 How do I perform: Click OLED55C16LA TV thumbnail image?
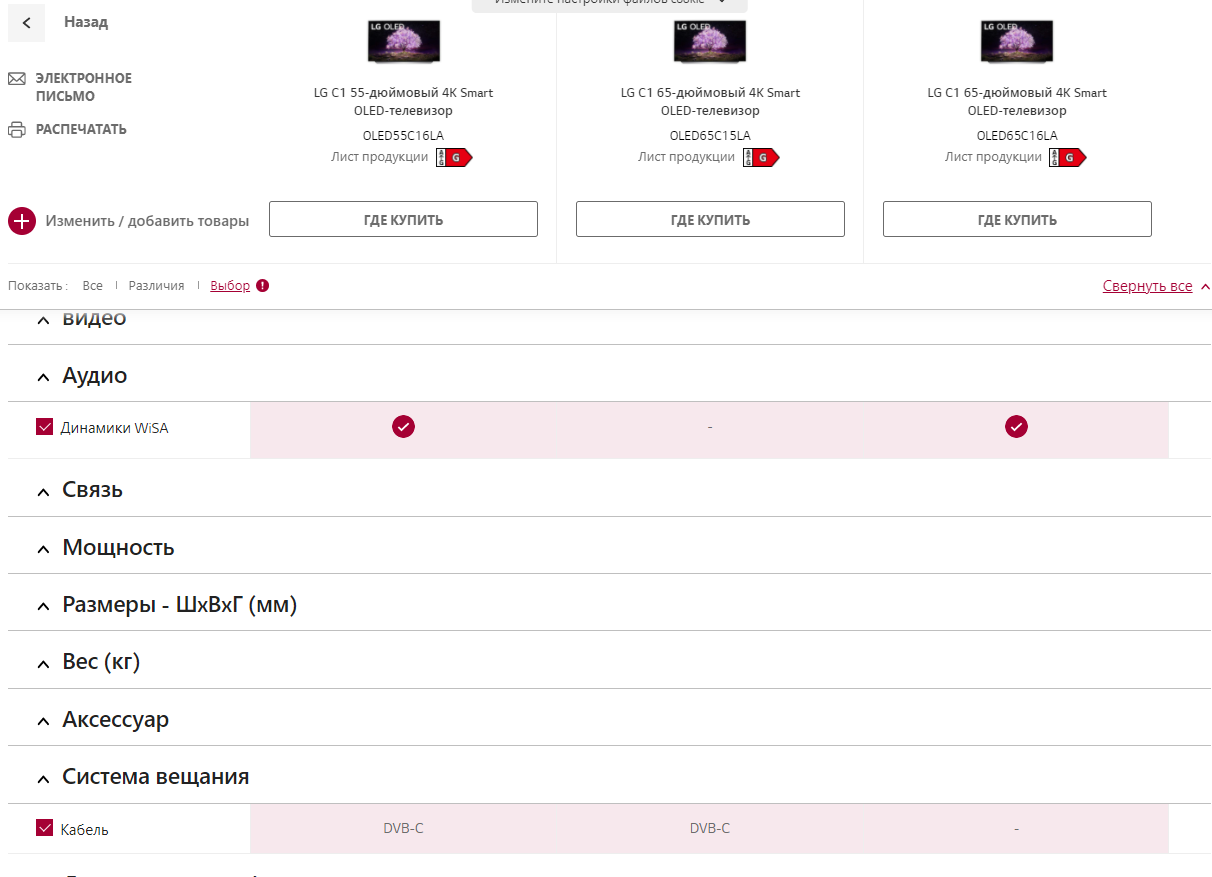pos(403,41)
